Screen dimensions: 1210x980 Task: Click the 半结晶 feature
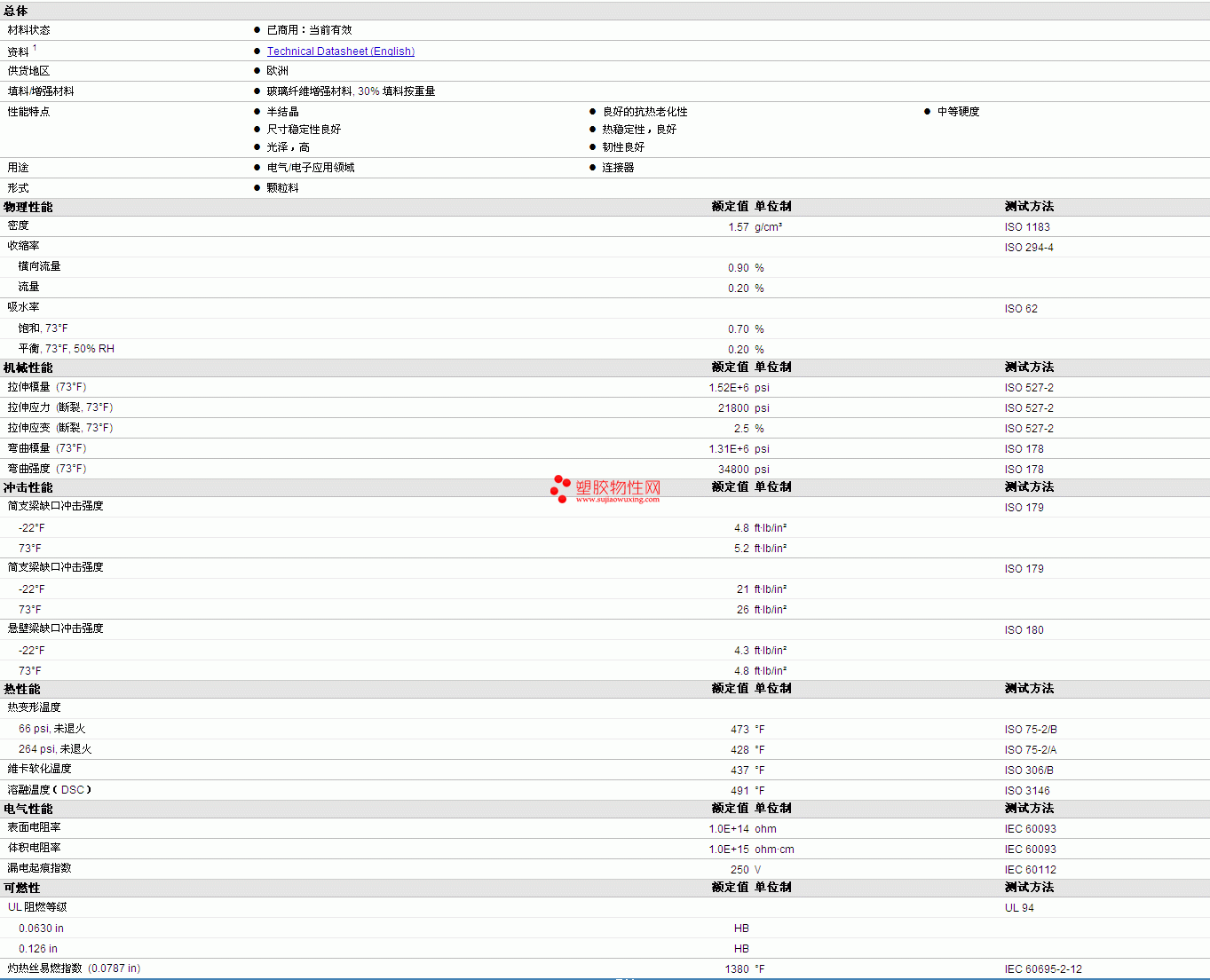tap(283, 112)
